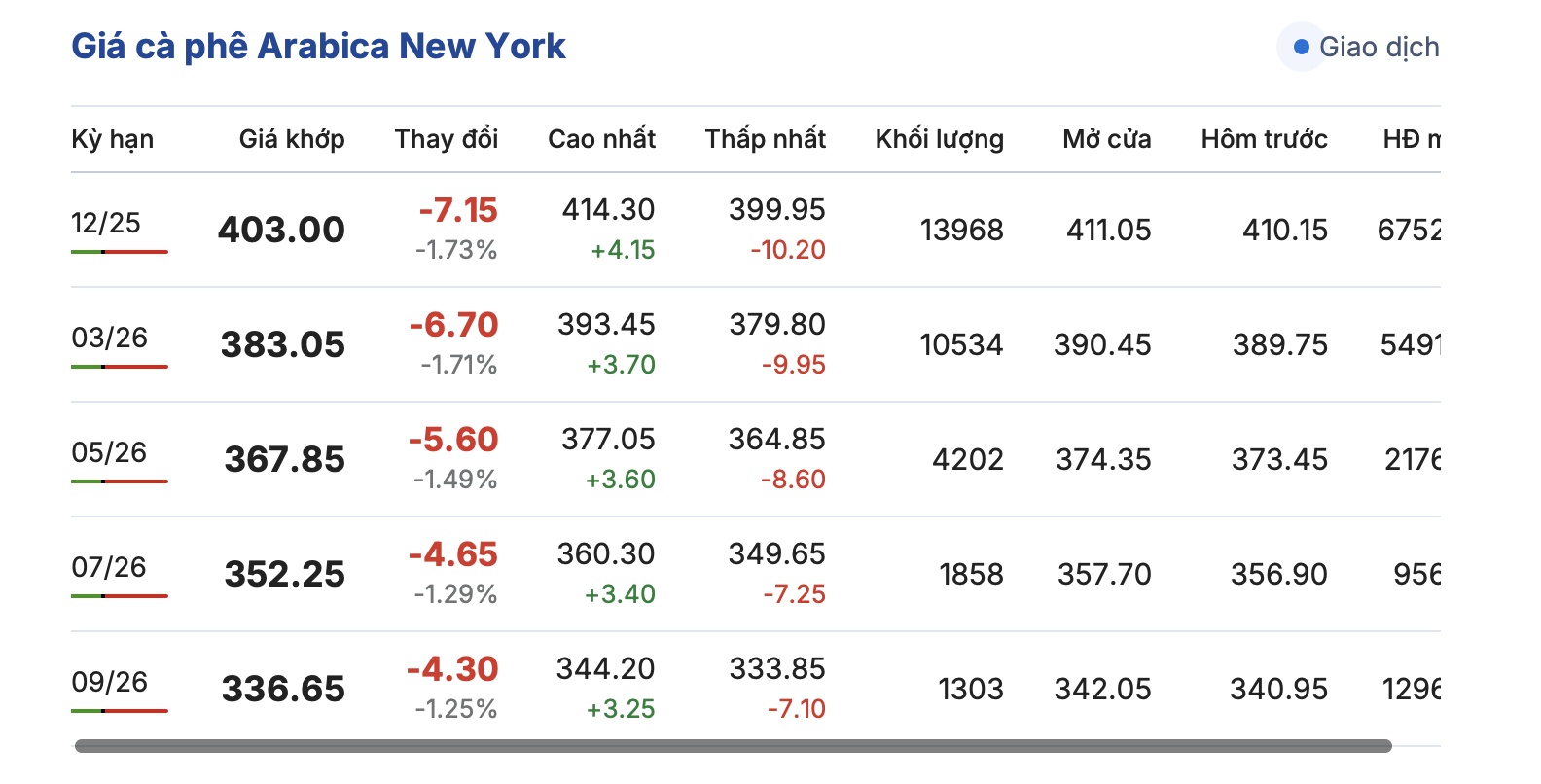
Task: Open the Giá cà phê Arabica New York heading
Action: (318, 46)
